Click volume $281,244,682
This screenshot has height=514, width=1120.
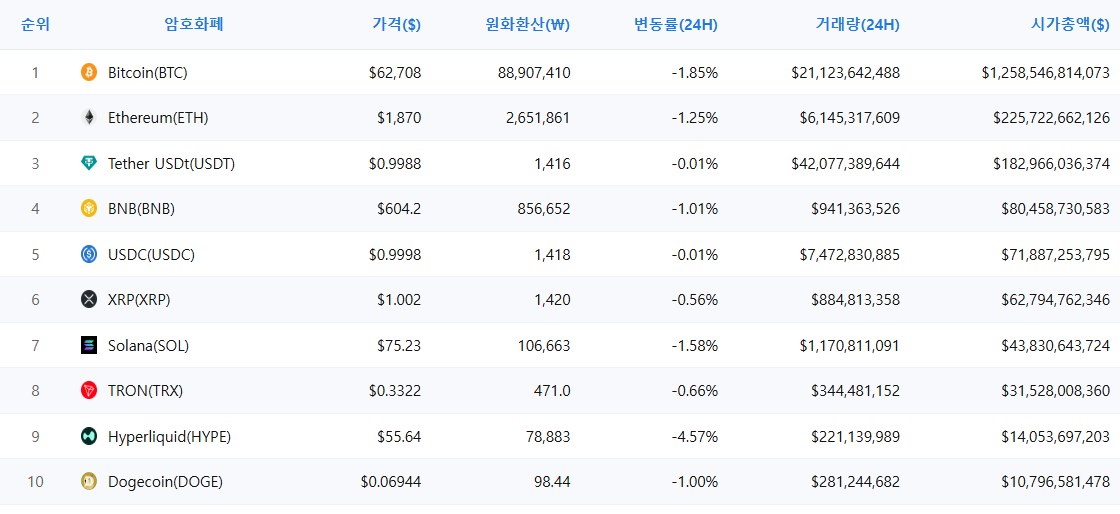click(x=856, y=482)
